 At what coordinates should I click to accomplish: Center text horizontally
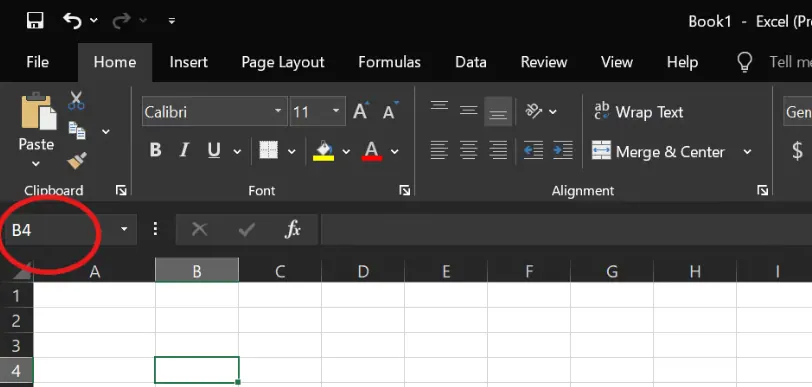469,151
